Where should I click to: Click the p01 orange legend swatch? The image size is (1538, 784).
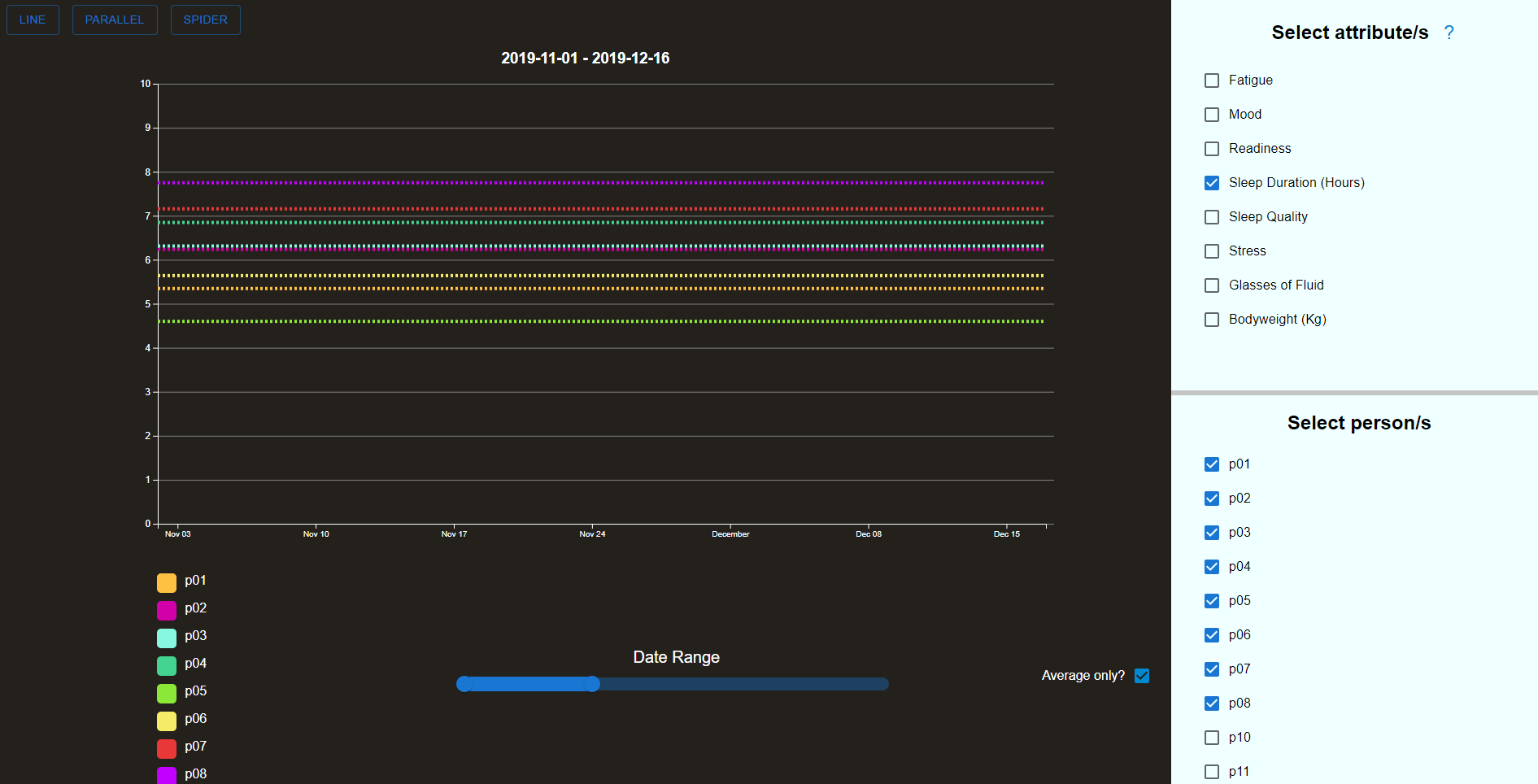(x=166, y=582)
